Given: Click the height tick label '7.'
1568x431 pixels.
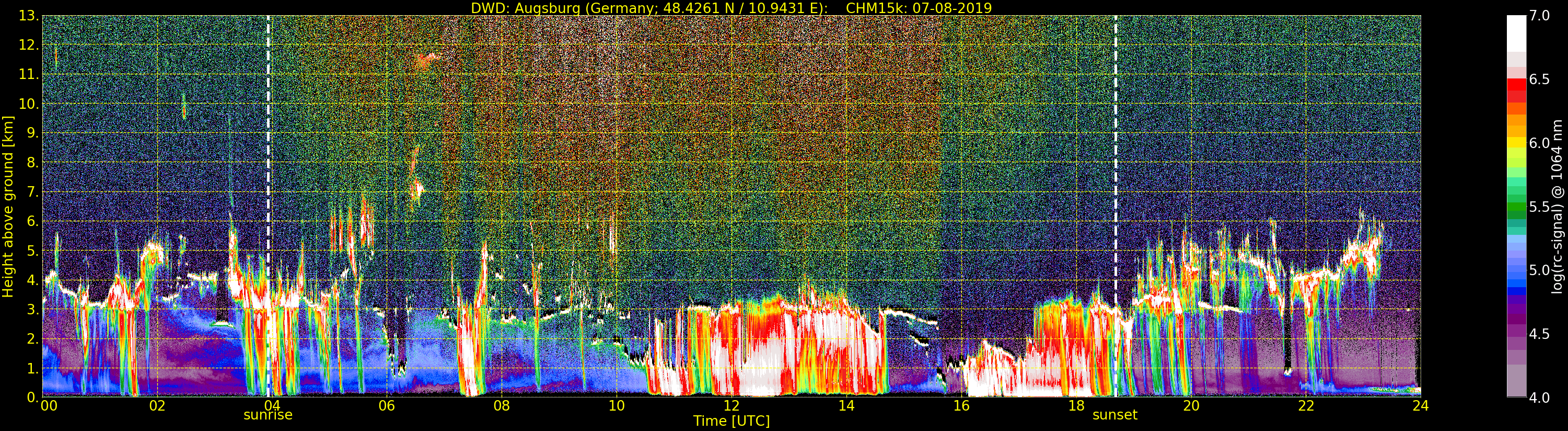Looking at the screenshot, I should click(x=33, y=192).
